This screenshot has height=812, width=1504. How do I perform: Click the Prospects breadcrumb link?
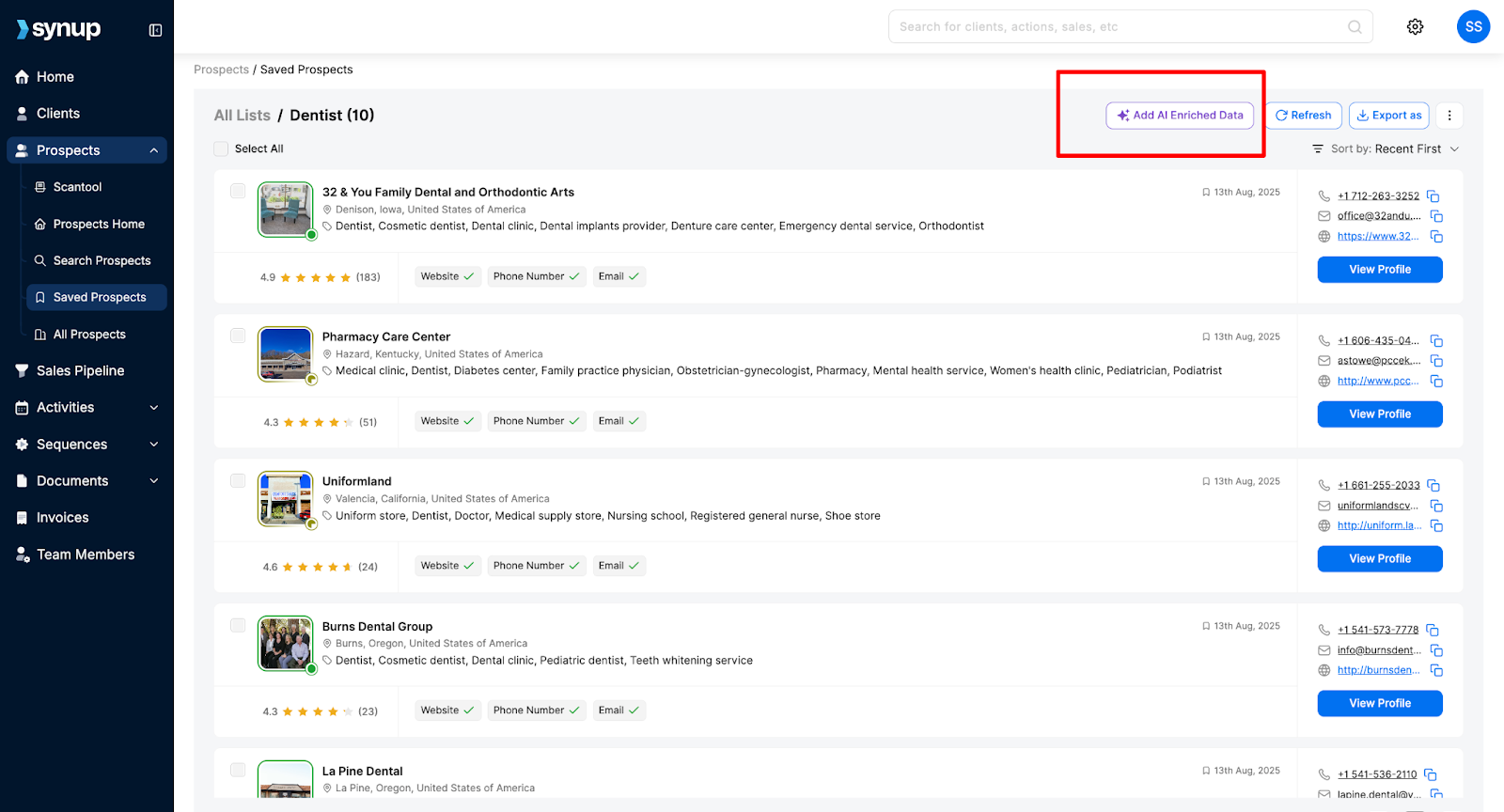tap(221, 70)
